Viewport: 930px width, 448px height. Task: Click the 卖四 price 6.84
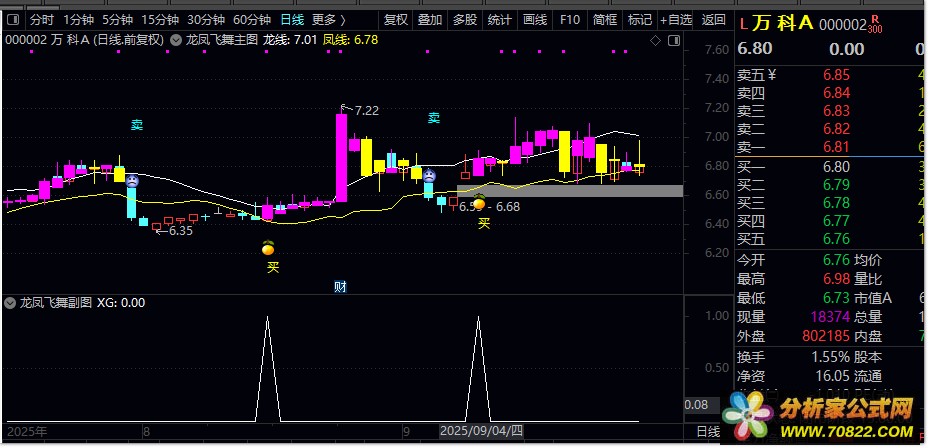(x=836, y=93)
